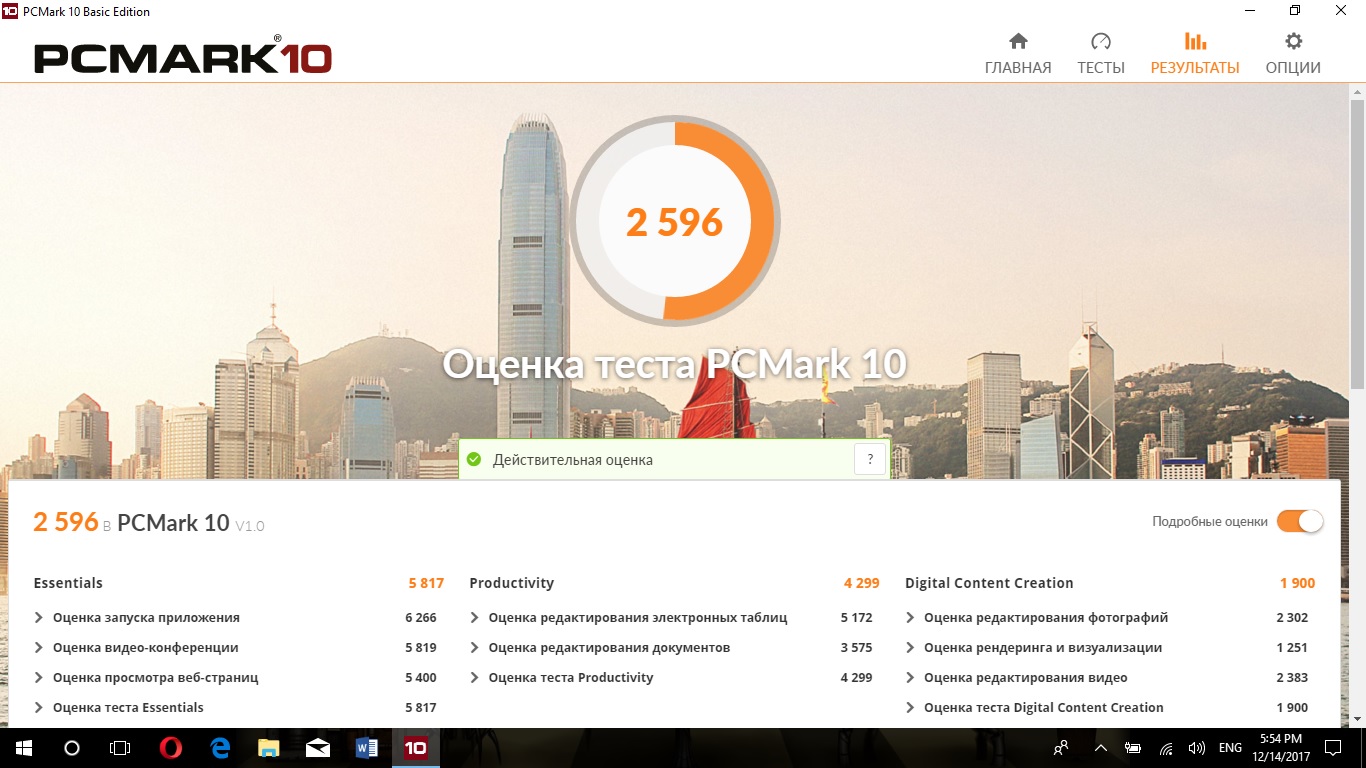Viewport: 1366px width, 768px height.
Task: Expand Оценка просмотра веб-страниц row
Action: pyautogui.click(x=235, y=677)
